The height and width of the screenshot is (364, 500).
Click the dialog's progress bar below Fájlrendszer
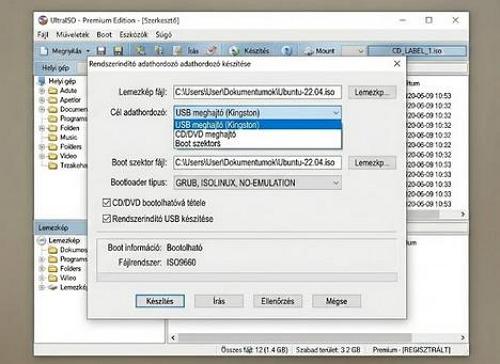(x=247, y=277)
